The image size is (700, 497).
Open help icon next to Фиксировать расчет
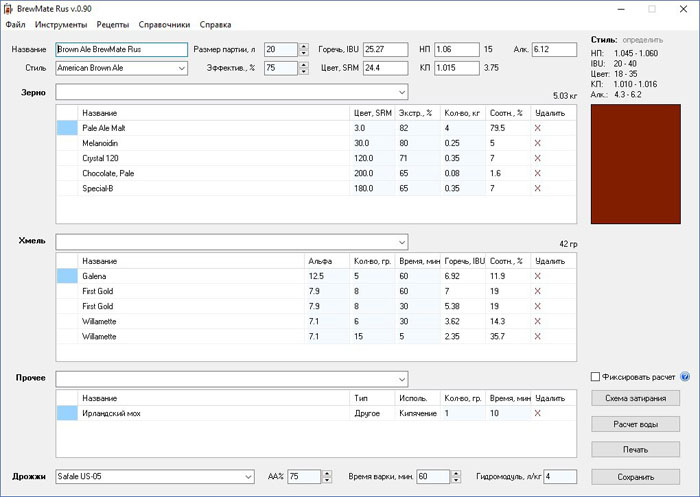(685, 377)
